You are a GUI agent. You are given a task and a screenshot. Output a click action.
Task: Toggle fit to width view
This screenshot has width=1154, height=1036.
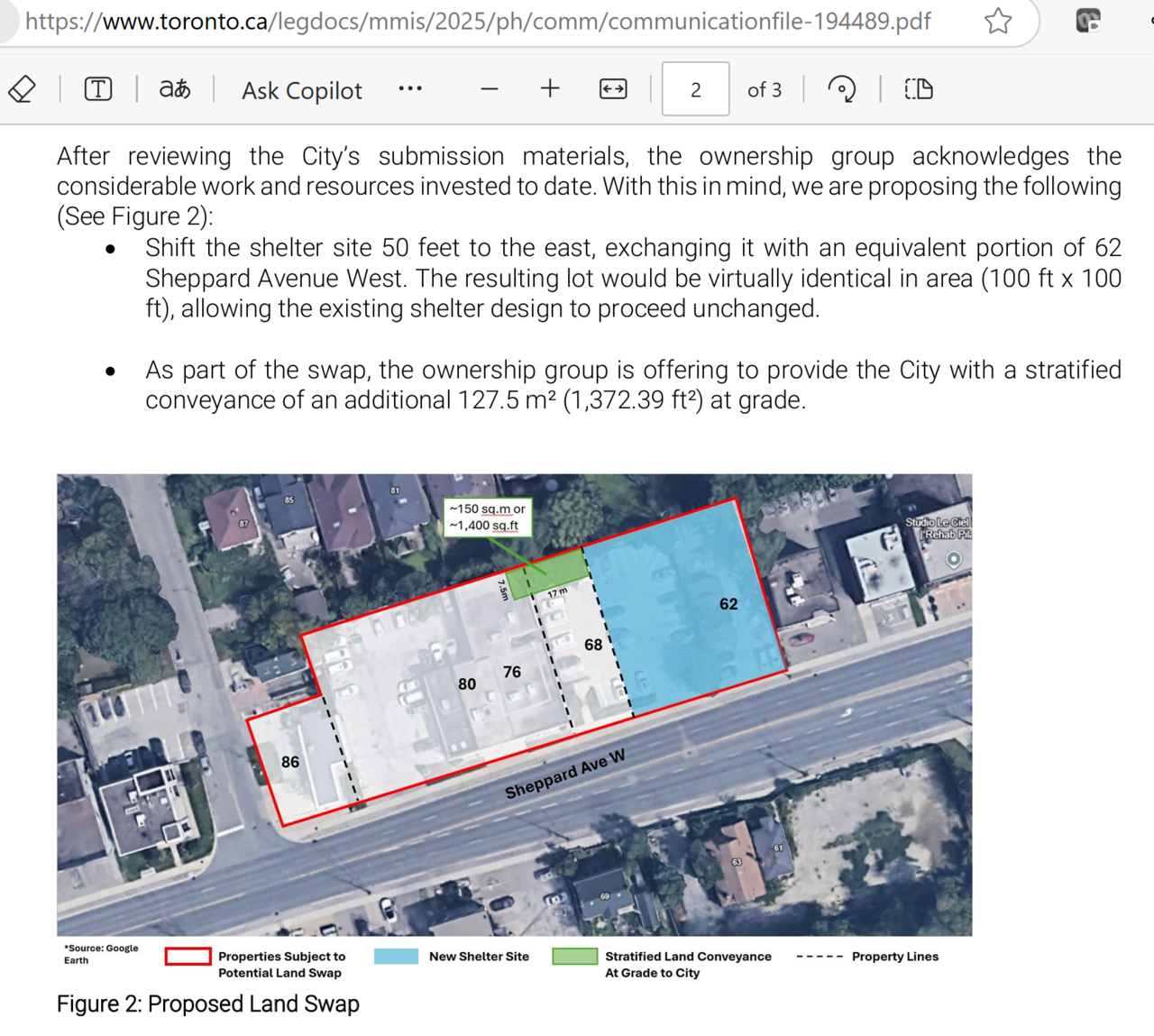point(613,89)
